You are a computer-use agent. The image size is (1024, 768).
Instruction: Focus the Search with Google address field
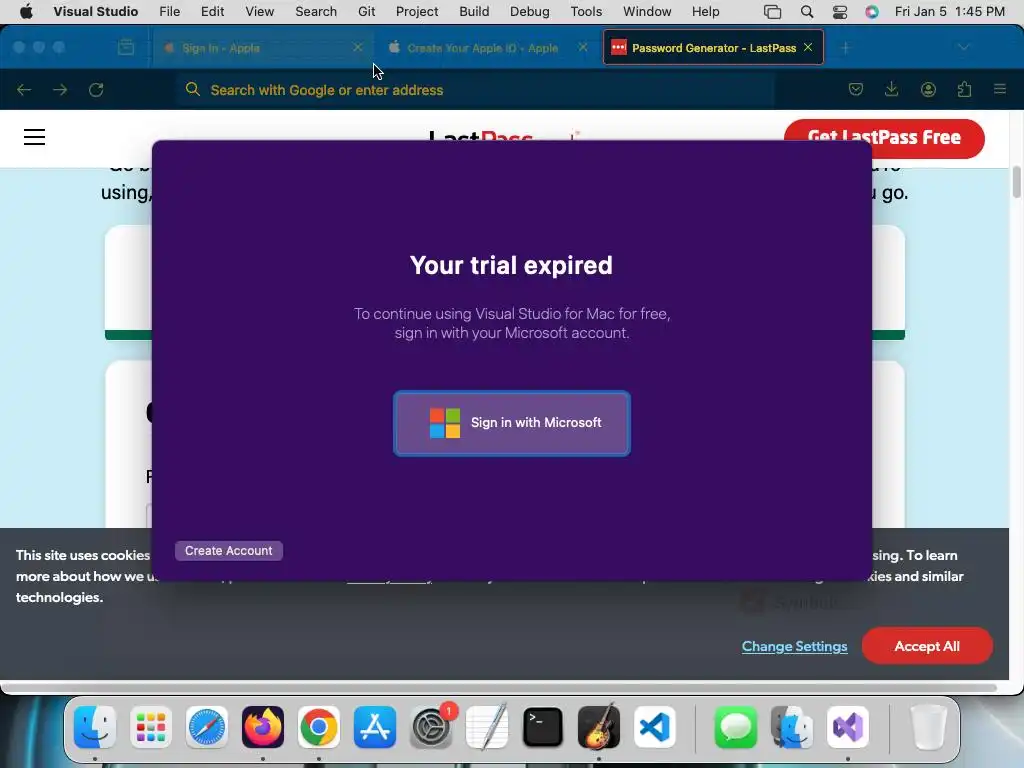[x=475, y=90]
